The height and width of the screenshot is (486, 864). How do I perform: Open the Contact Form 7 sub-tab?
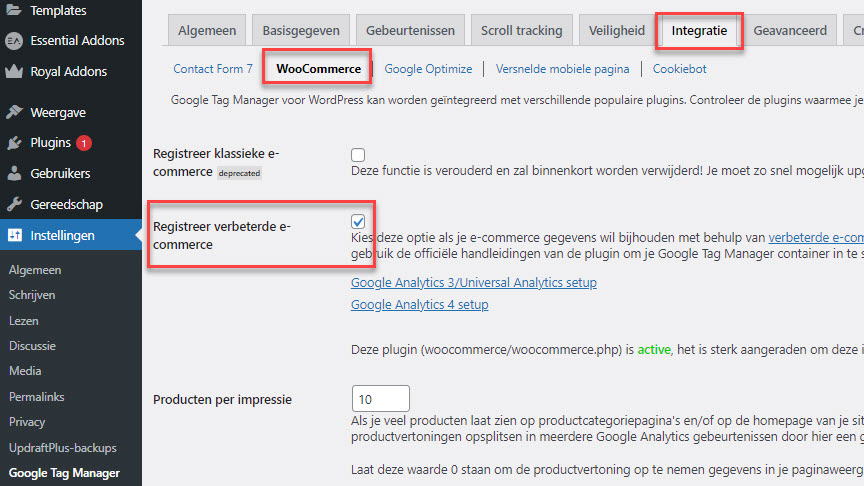(213, 69)
